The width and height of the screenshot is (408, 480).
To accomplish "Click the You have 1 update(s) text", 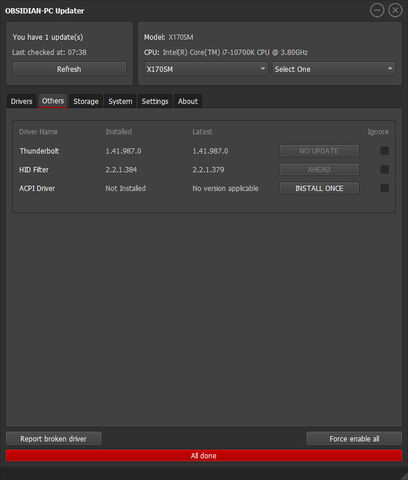I will (48, 37).
